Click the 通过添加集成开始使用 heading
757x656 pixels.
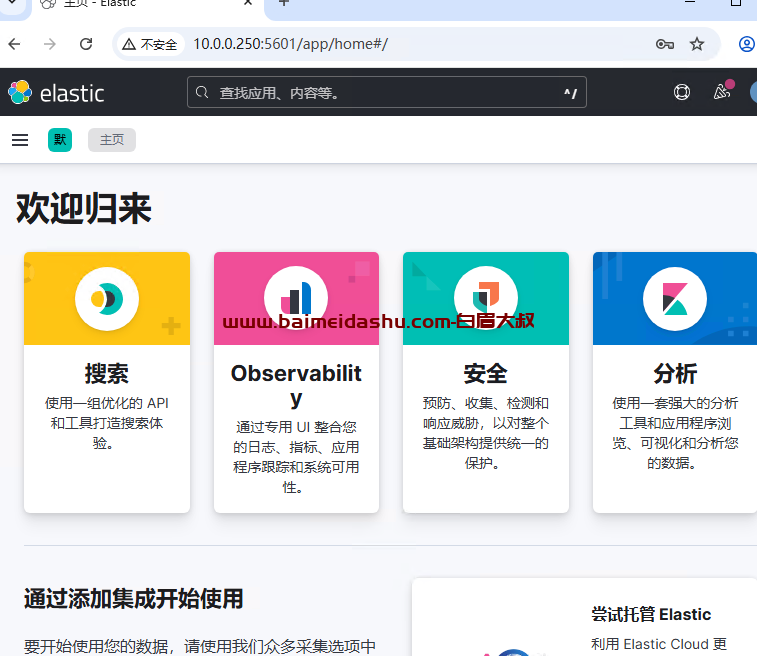pos(133,599)
